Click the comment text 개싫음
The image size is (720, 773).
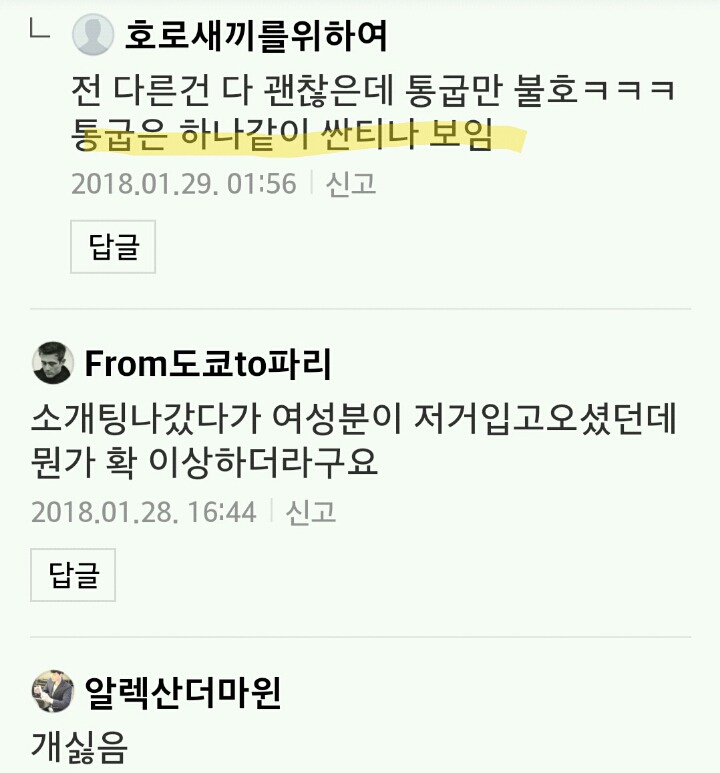pos(79,747)
